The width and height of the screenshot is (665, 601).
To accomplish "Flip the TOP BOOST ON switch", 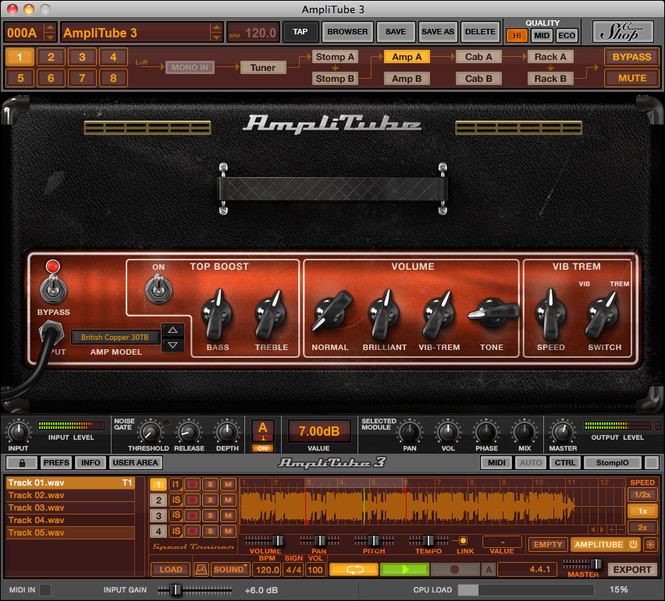I will tap(159, 288).
